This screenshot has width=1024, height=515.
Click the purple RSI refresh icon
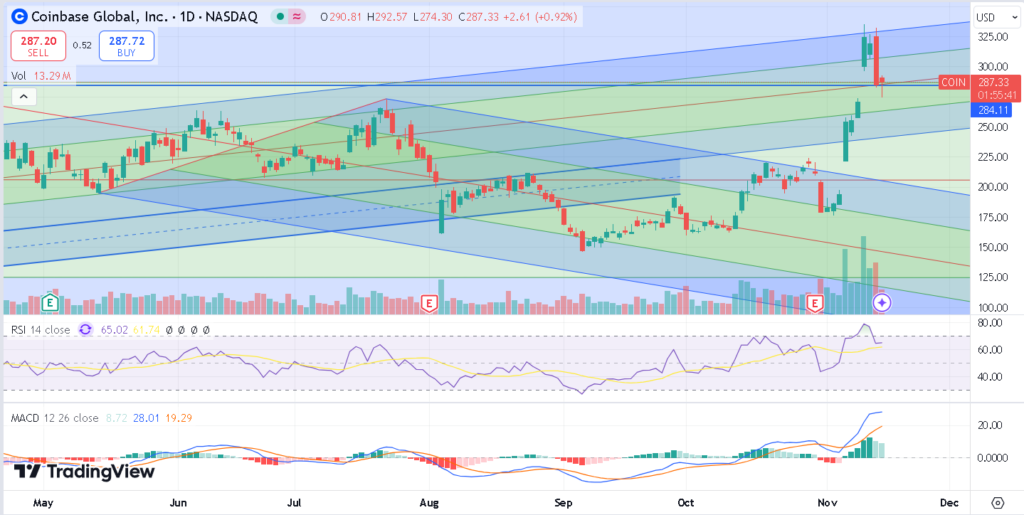tap(86, 330)
